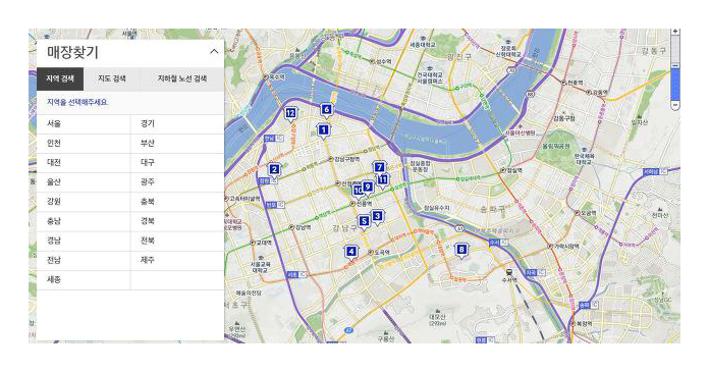
Task: Pick 제주 from the regions
Action: 177,260
